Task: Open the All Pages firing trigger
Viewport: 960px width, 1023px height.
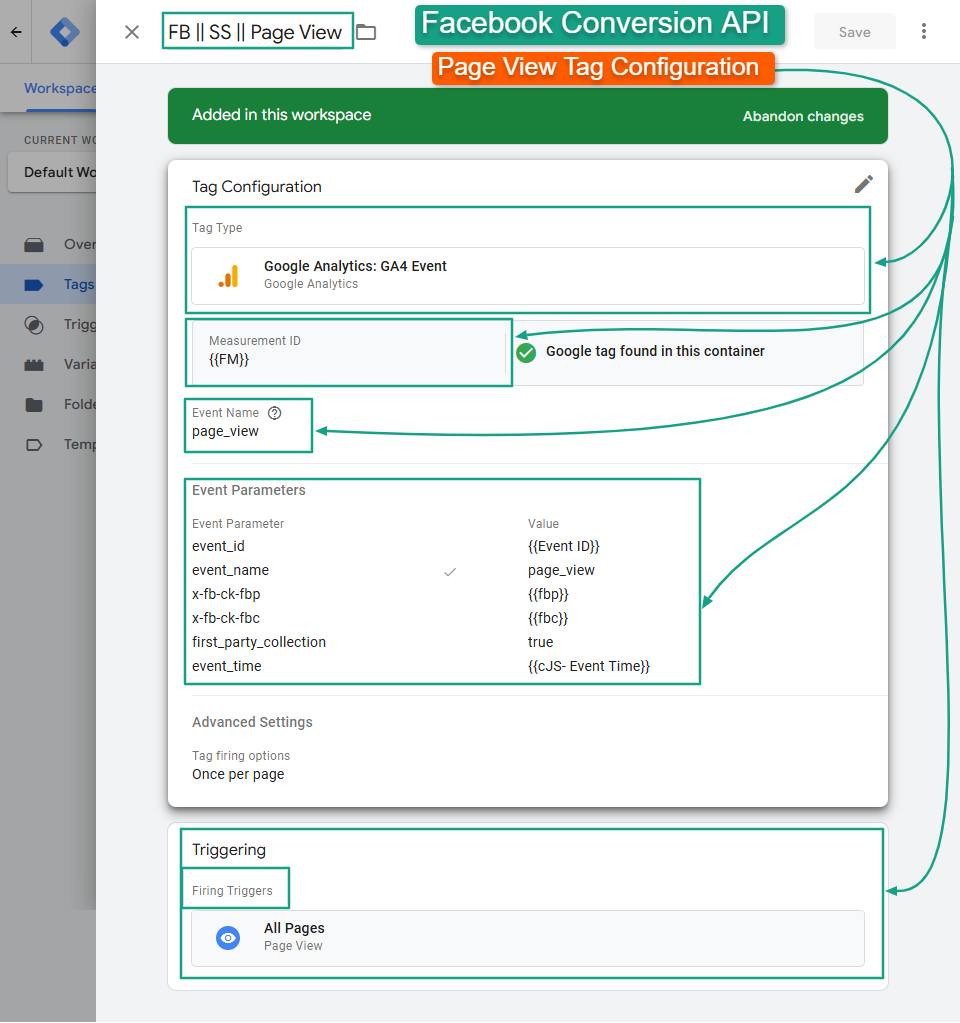Action: [527, 938]
